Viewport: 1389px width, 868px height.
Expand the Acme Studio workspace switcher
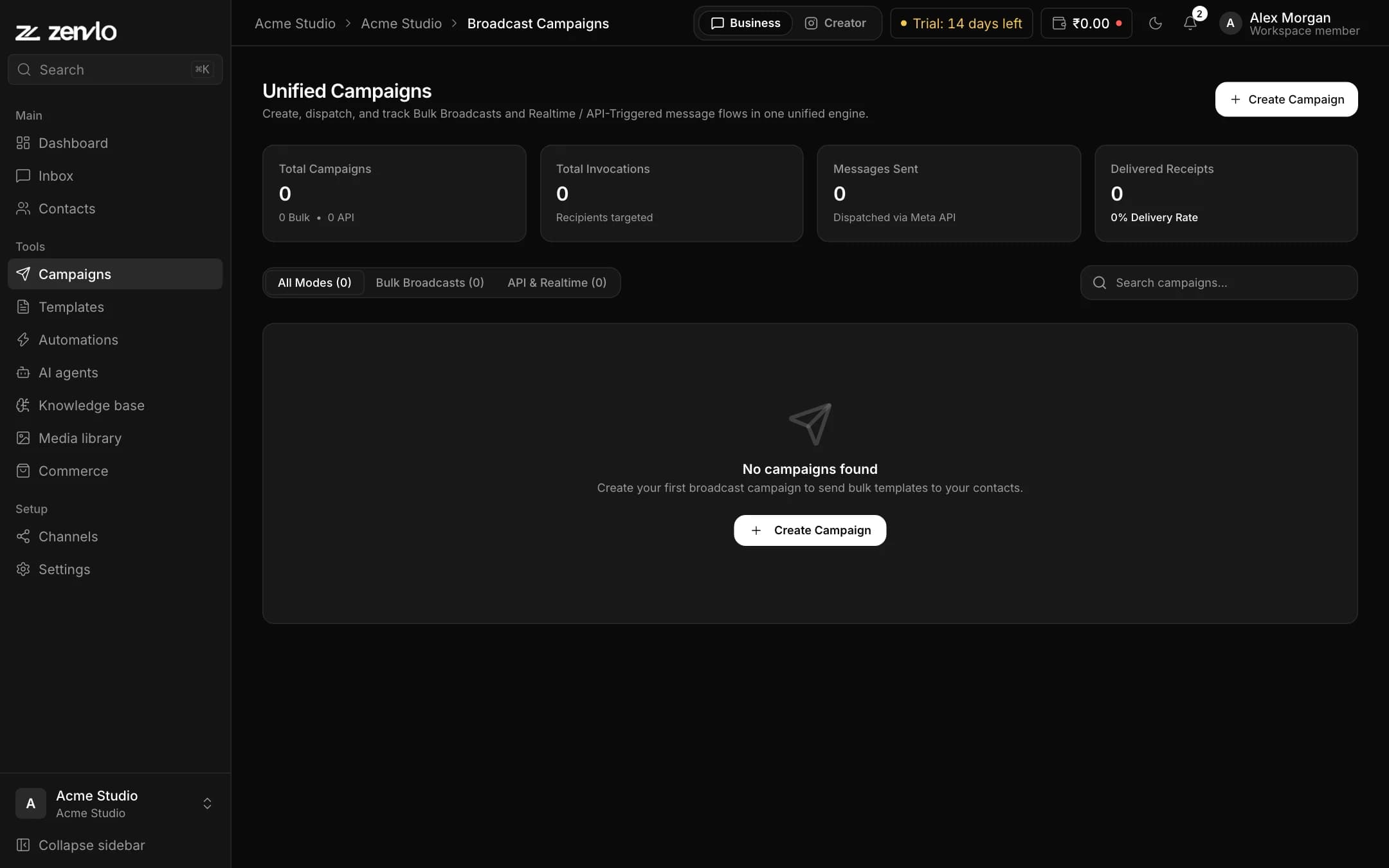pyautogui.click(x=115, y=804)
